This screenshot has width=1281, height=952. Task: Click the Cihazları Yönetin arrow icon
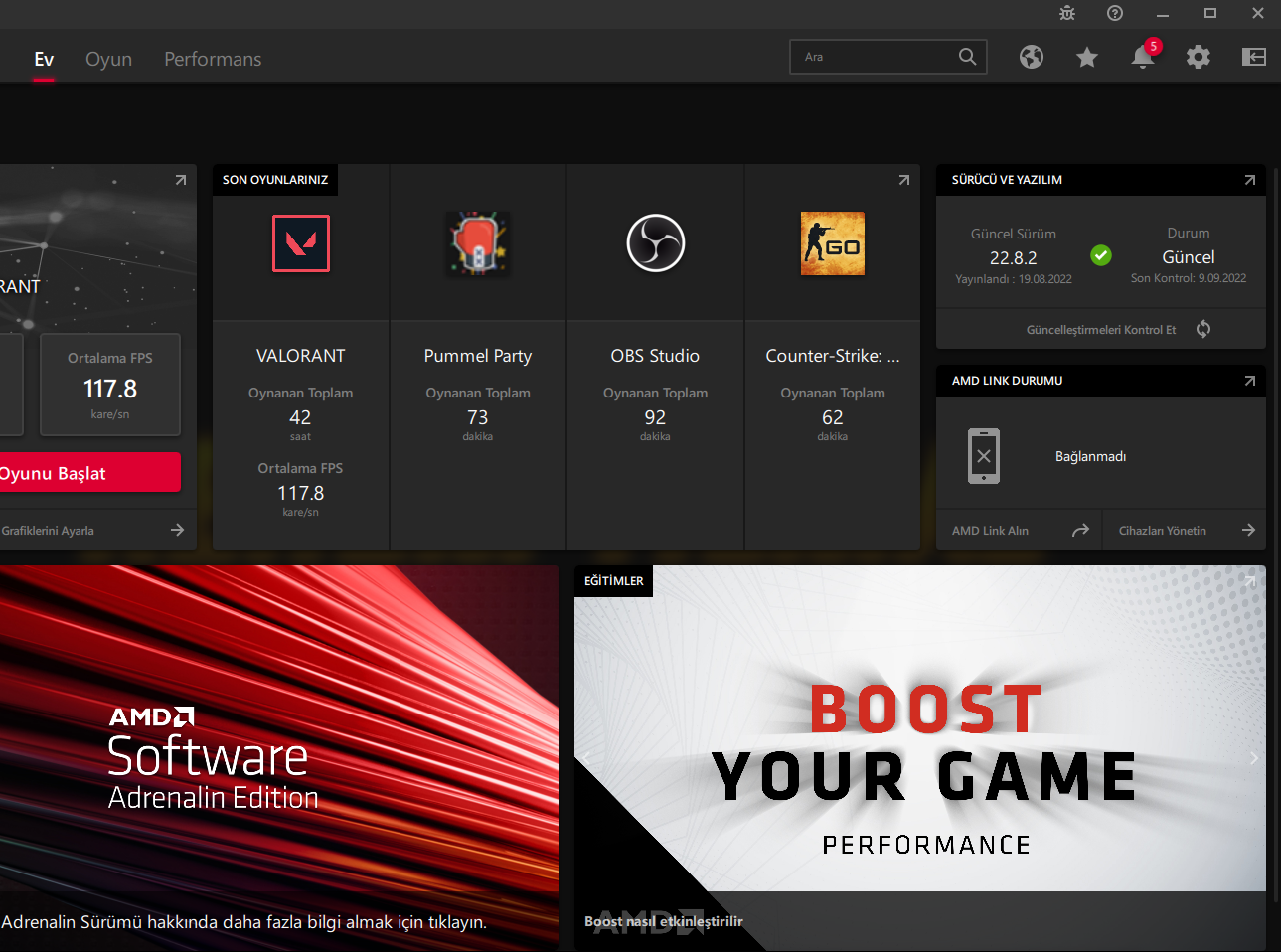tap(1248, 531)
